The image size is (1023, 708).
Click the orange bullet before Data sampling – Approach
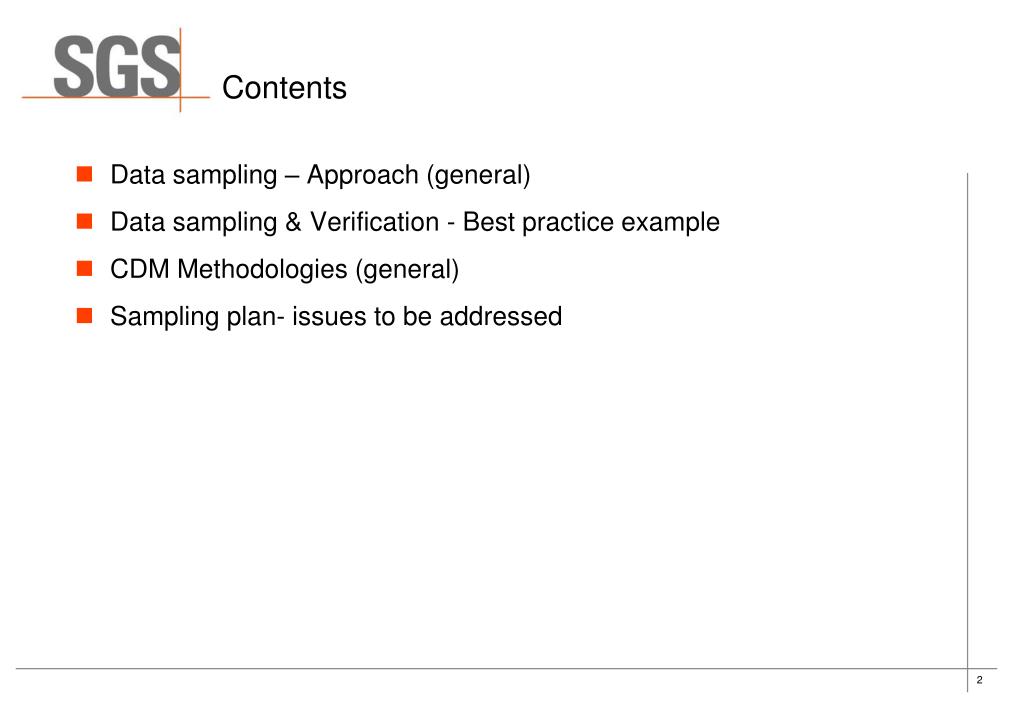(x=84, y=174)
